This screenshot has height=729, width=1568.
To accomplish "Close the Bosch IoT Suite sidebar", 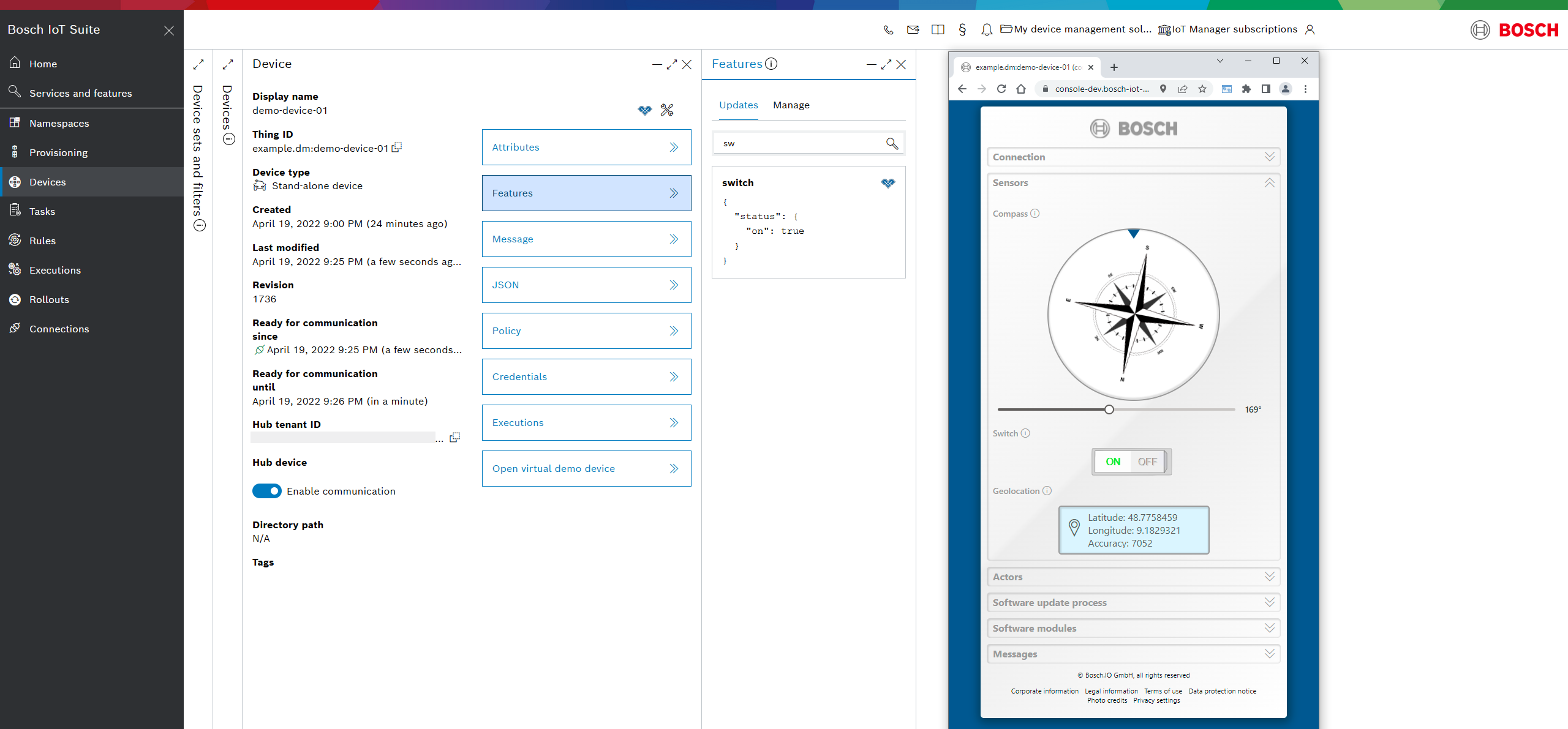I will [x=169, y=30].
